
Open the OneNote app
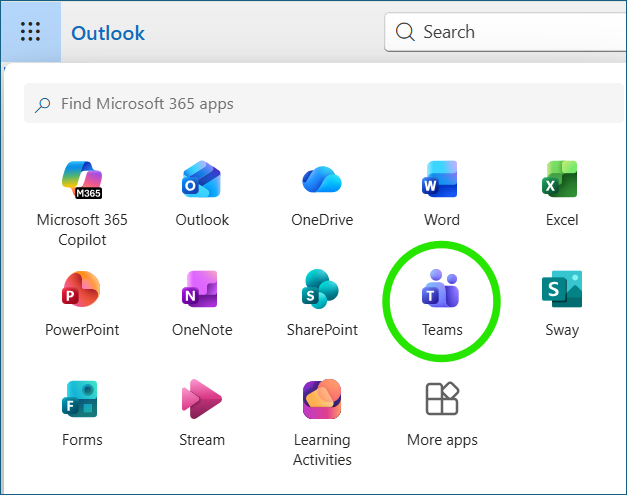(202, 304)
